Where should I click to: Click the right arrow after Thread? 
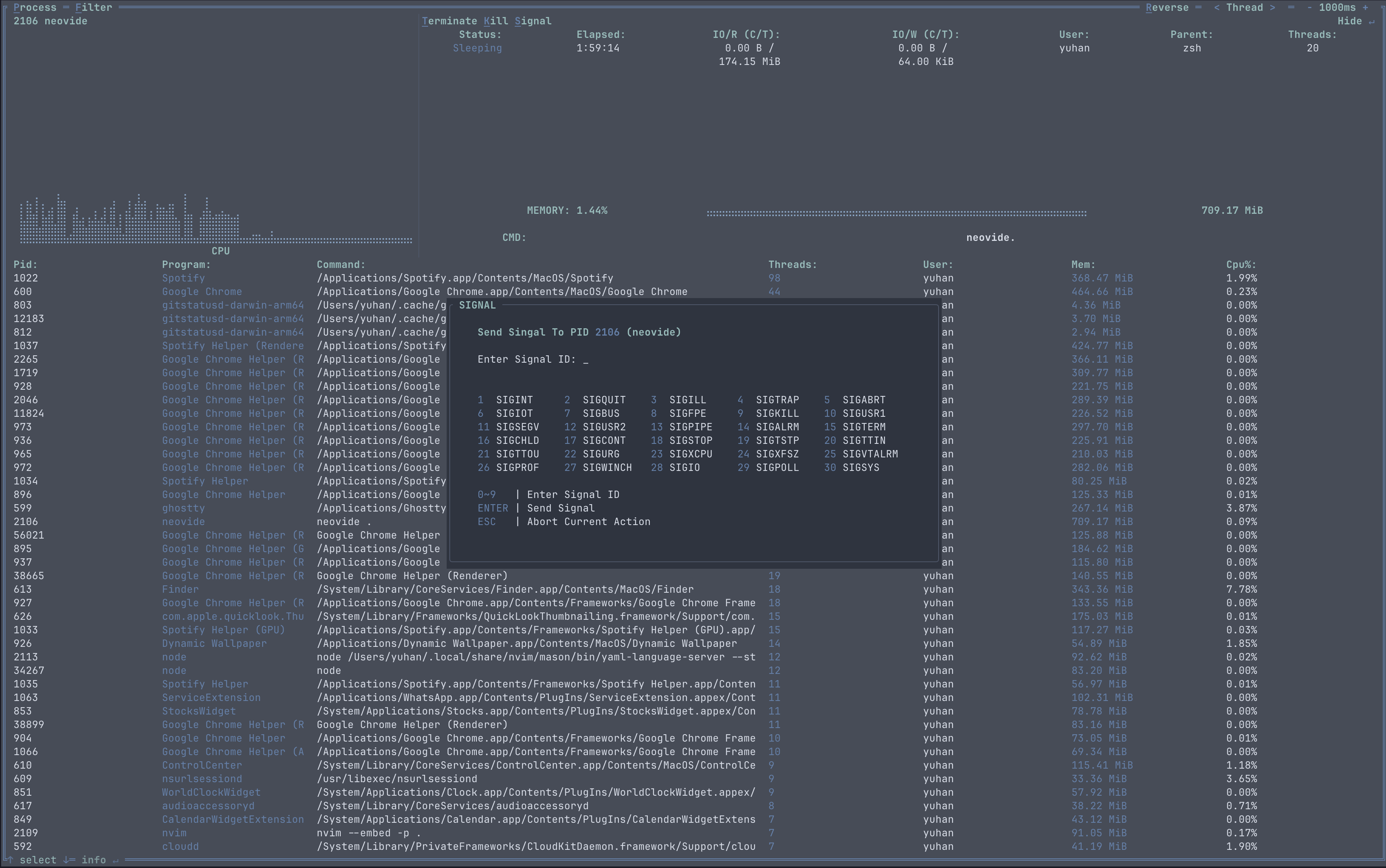coord(1272,7)
